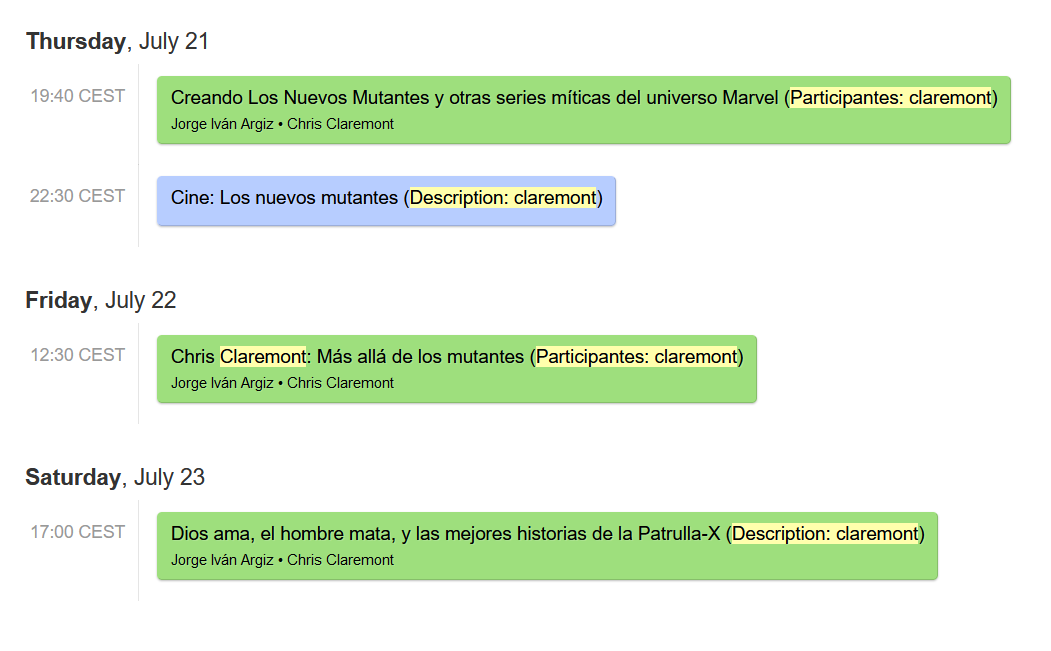The width and height of the screenshot is (1051, 651).
Task: Click the '19:40 CEST' time label
Action: pos(78,96)
